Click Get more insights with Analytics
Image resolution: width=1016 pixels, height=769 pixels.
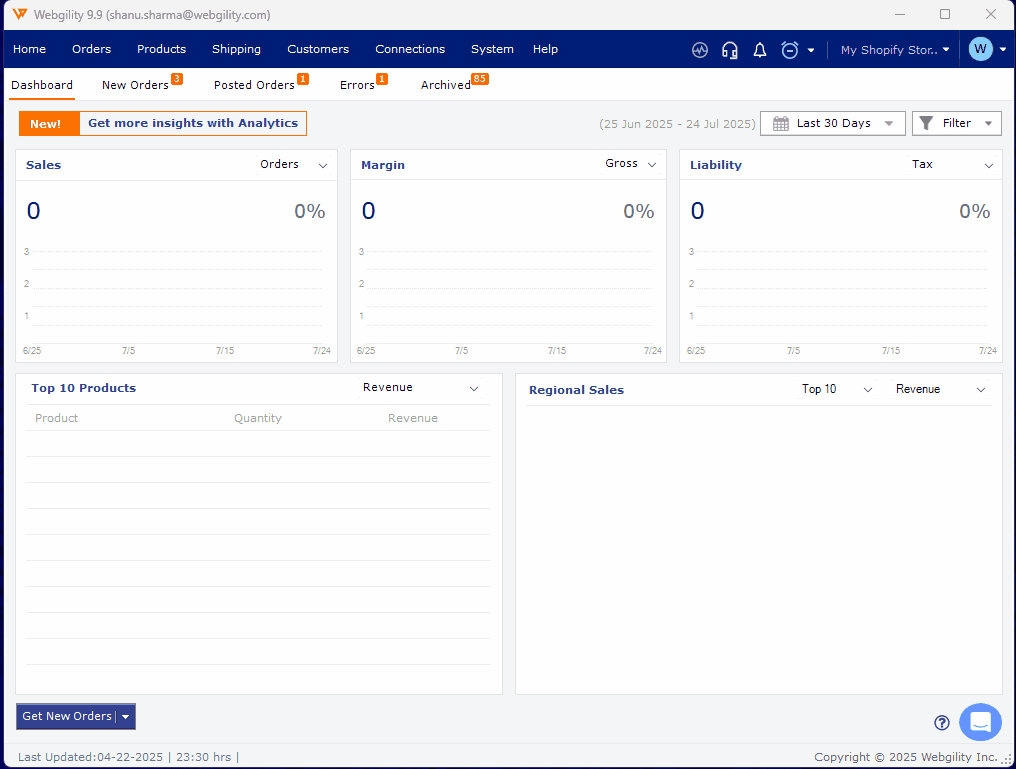point(192,123)
